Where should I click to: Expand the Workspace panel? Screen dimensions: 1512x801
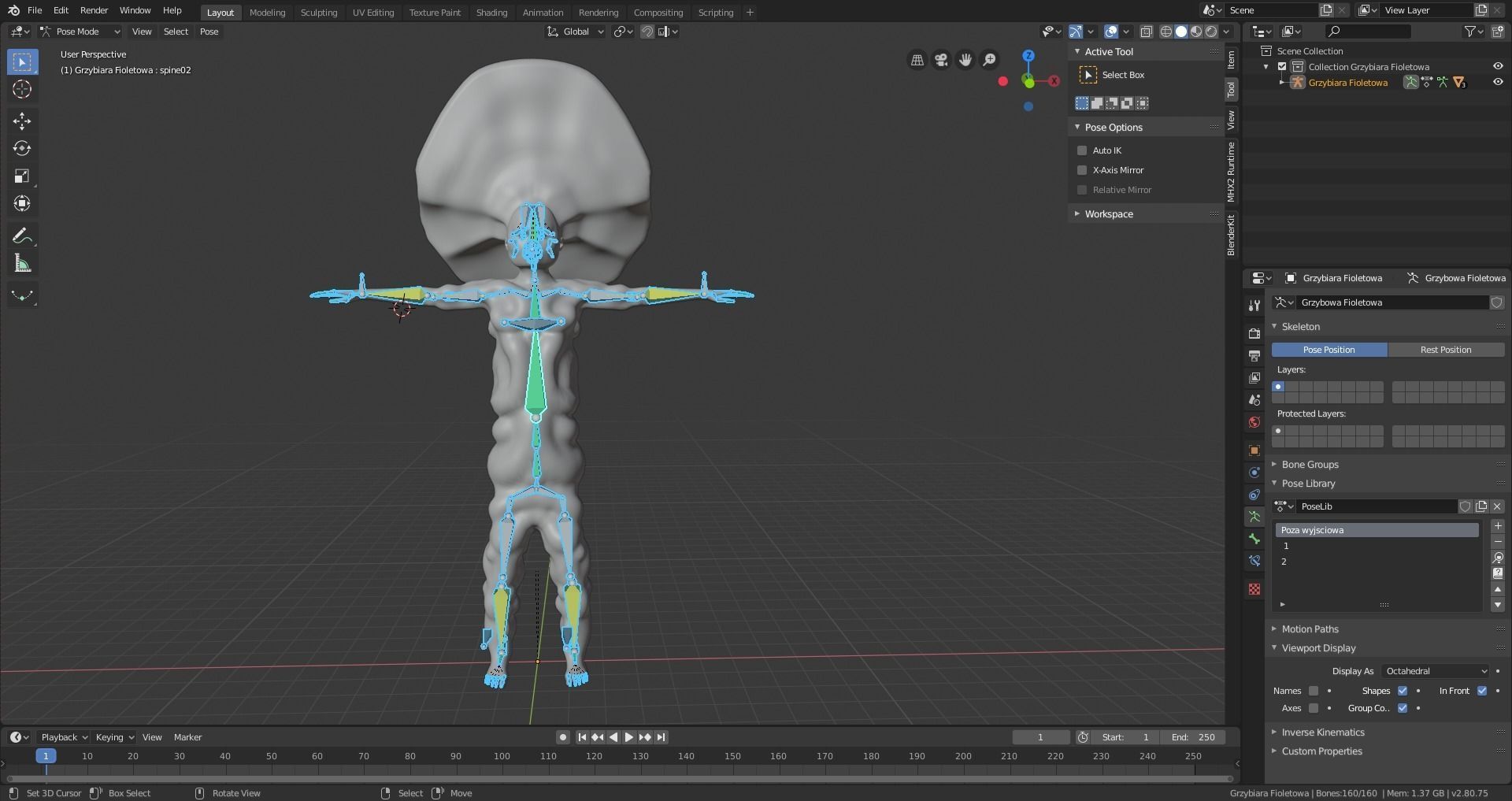[x=1109, y=214]
